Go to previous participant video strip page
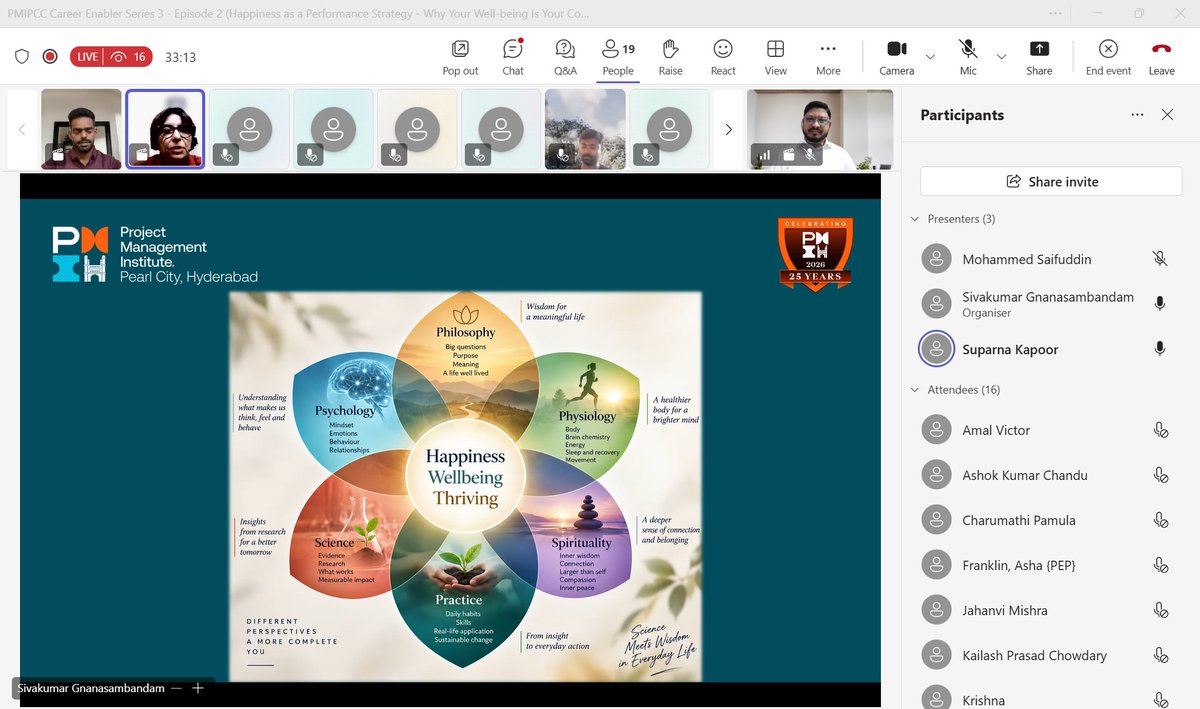 21,129
